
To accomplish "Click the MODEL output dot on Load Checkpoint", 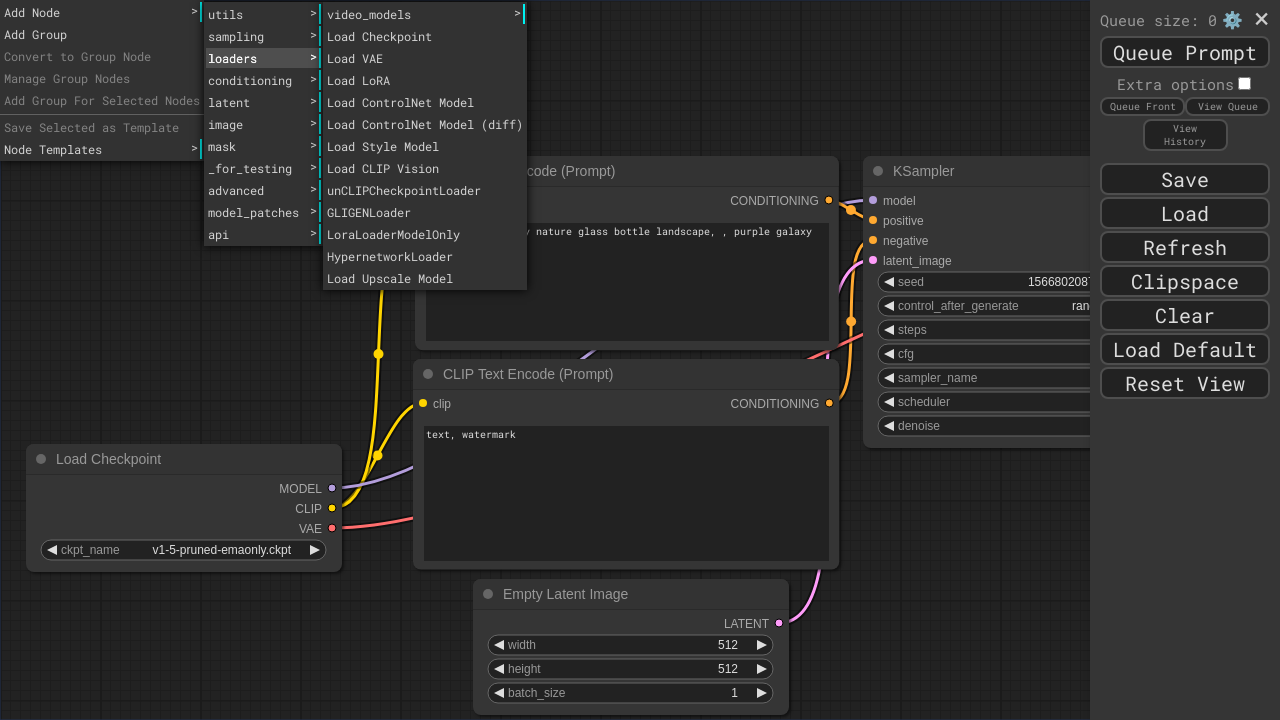I will (332, 488).
